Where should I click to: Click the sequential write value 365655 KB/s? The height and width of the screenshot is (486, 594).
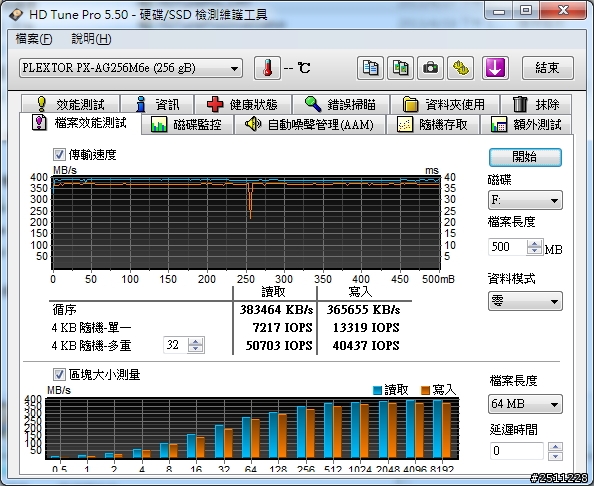point(363,310)
